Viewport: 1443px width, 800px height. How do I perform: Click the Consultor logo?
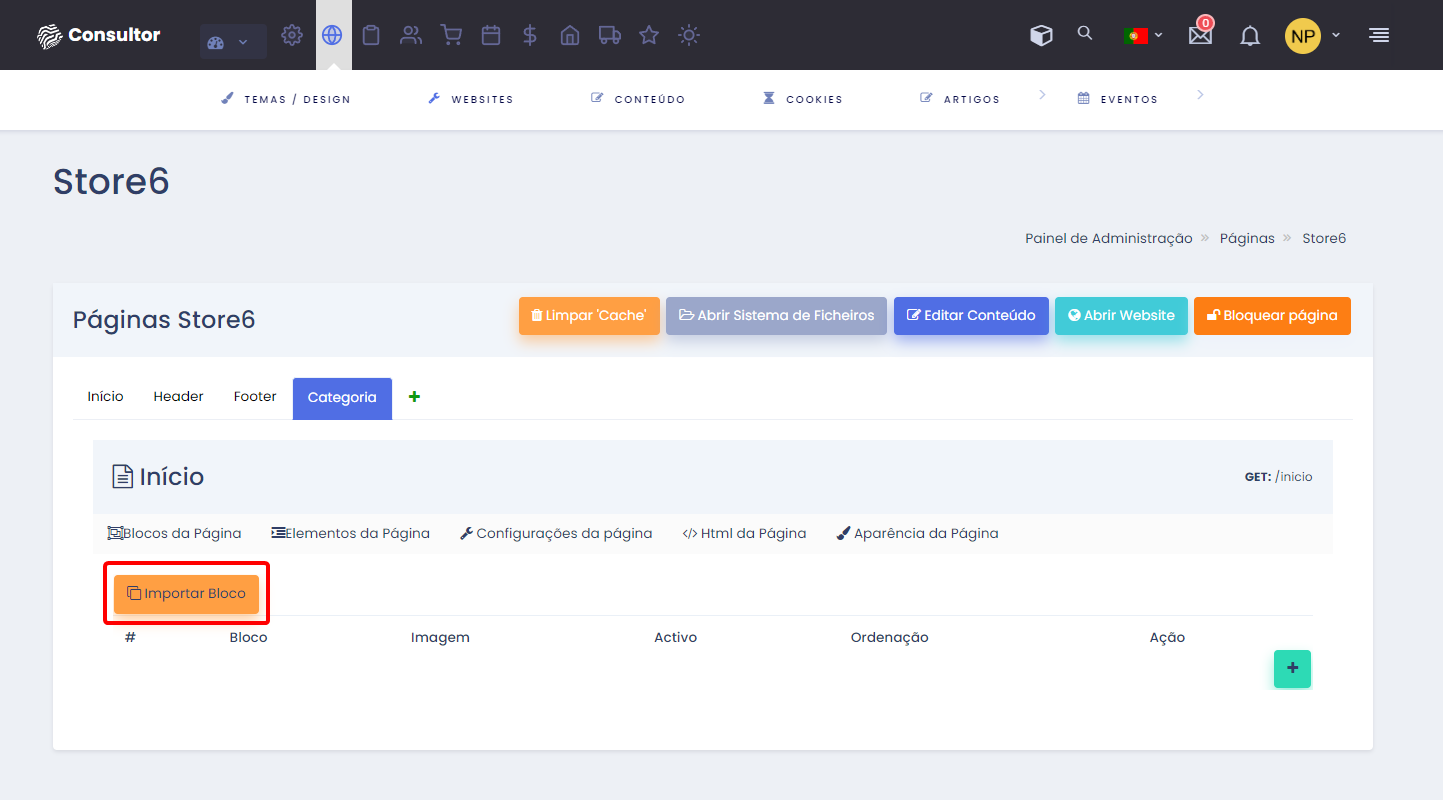98,35
